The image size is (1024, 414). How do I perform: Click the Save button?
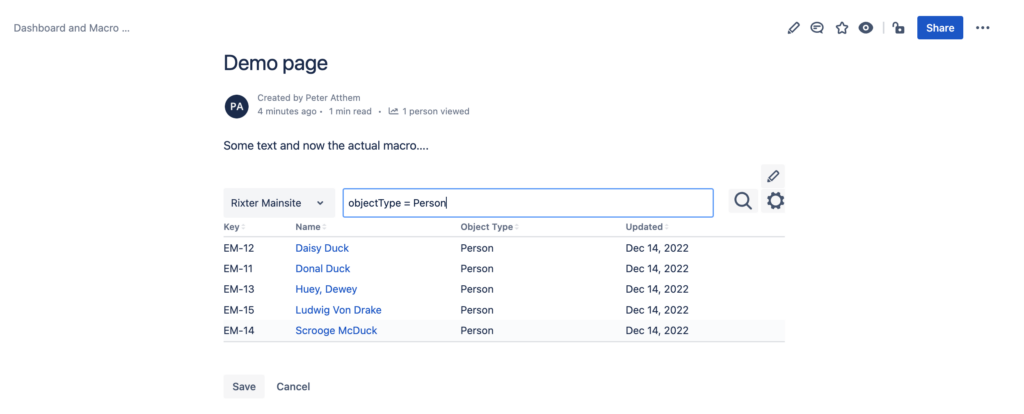[244, 387]
